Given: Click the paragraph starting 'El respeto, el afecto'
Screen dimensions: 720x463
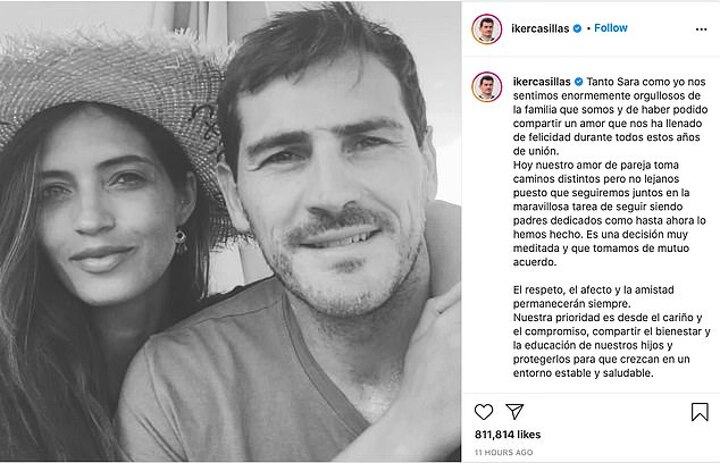Looking at the screenshot, I should 593,297.
